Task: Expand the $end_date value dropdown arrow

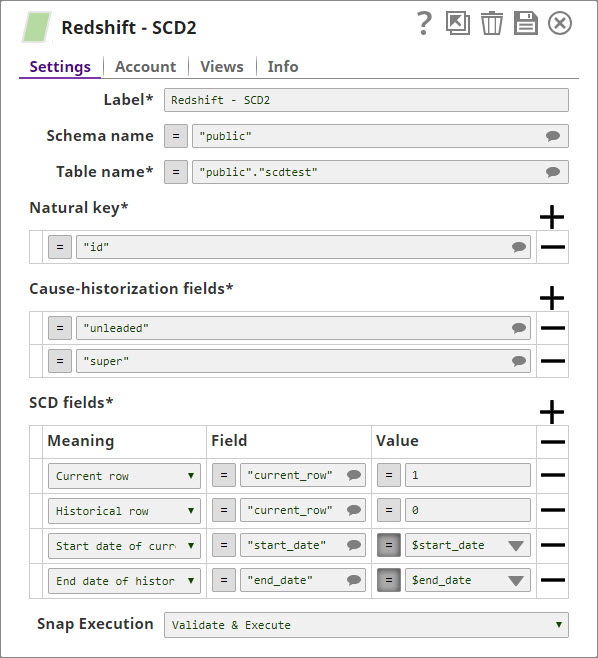Action: click(x=516, y=581)
